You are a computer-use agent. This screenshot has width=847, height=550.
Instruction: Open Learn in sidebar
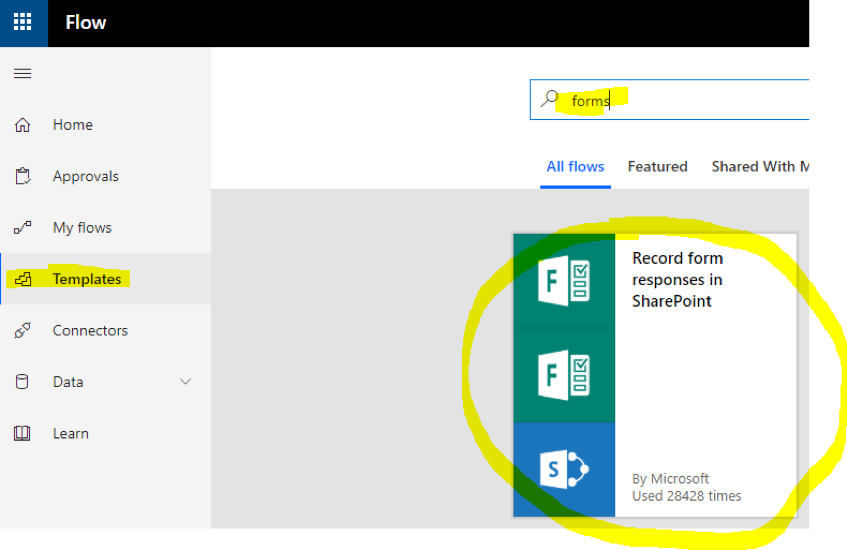click(x=71, y=433)
